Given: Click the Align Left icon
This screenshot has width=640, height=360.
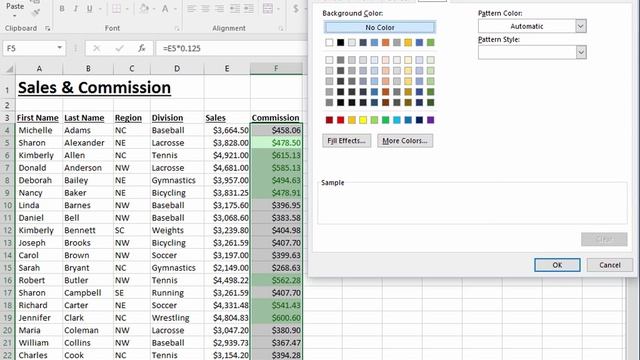Looking at the screenshot, I should 191,9.
